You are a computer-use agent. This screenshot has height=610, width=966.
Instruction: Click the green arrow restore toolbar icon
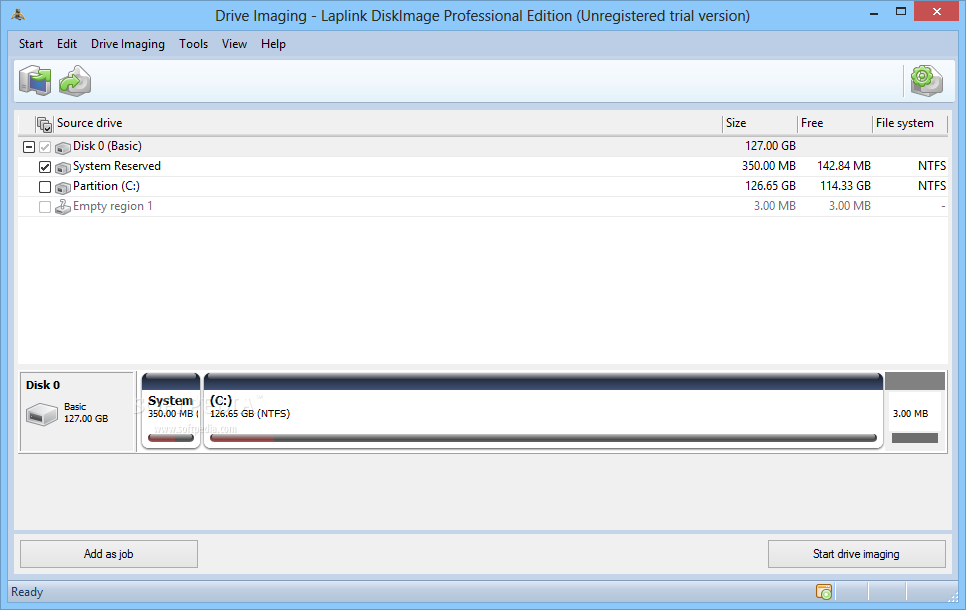[75, 81]
